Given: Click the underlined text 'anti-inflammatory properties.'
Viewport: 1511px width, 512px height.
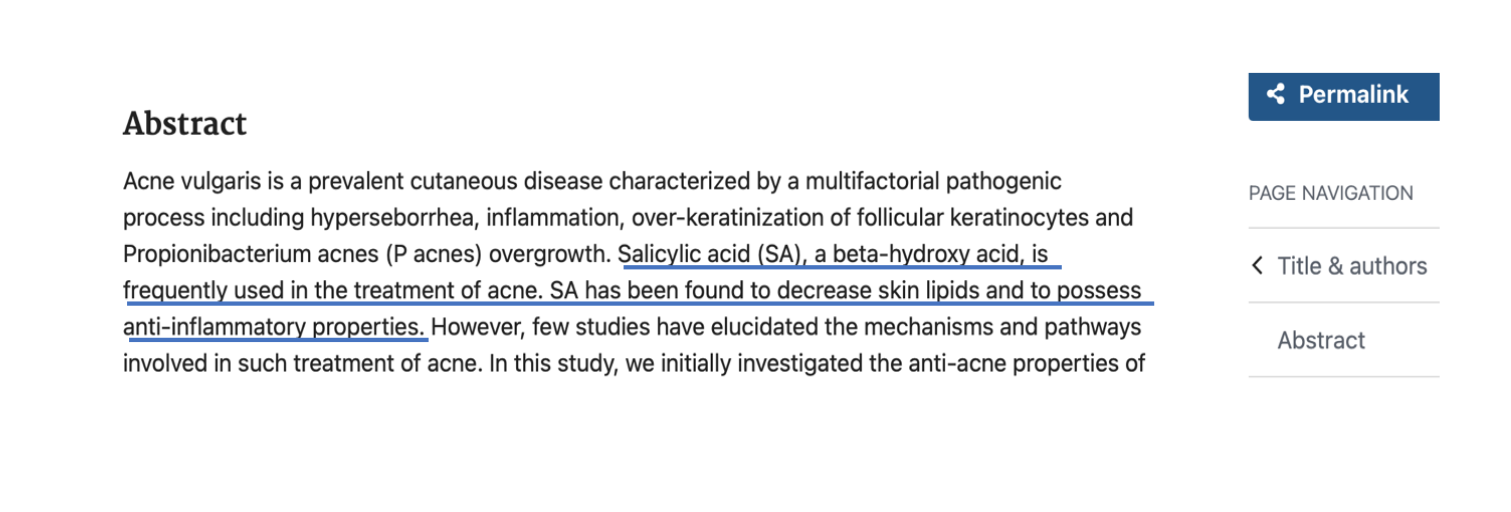Looking at the screenshot, I should coord(274,327).
